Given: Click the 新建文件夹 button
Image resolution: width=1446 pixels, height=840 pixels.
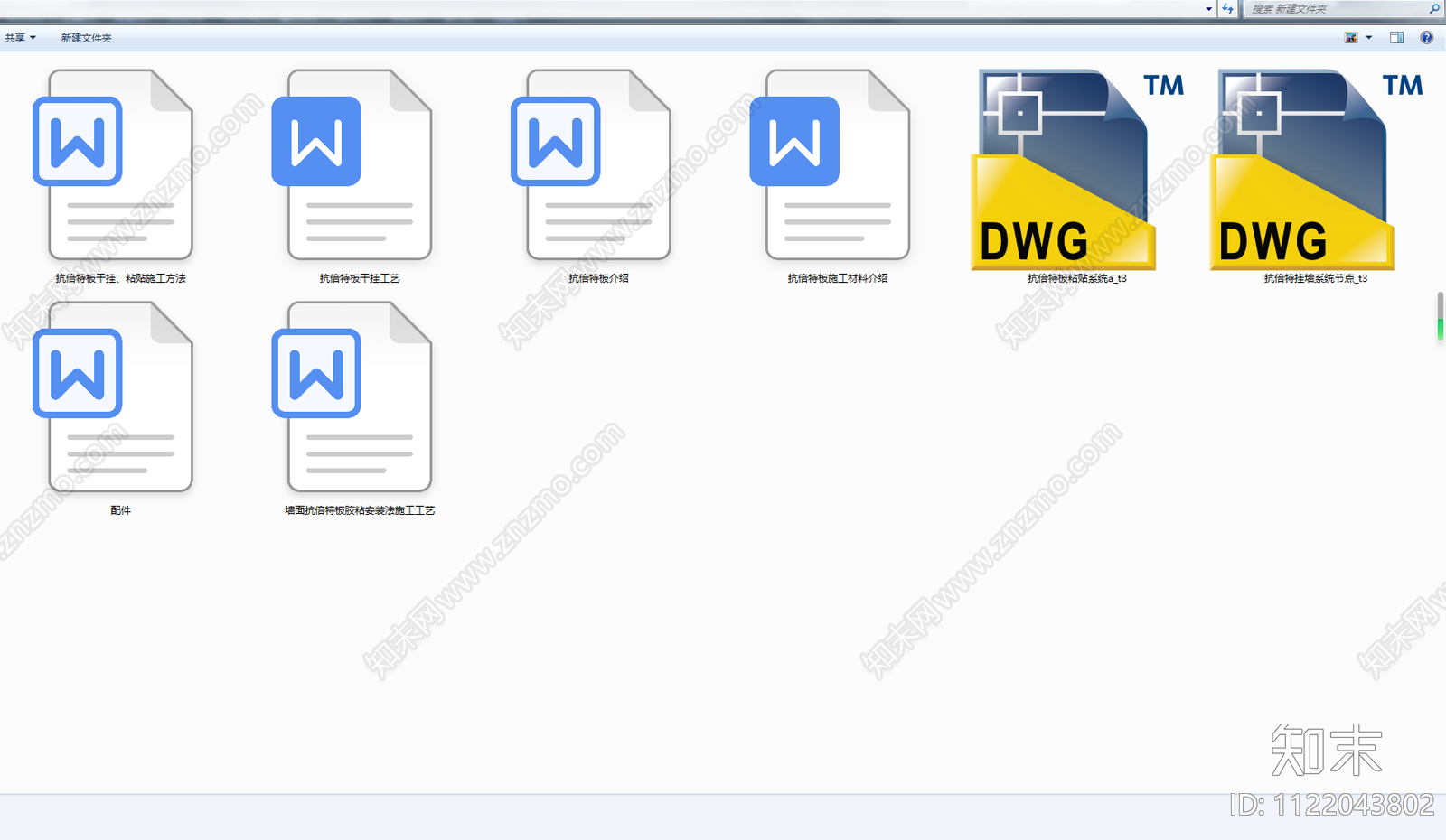Looking at the screenshot, I should tap(87, 38).
